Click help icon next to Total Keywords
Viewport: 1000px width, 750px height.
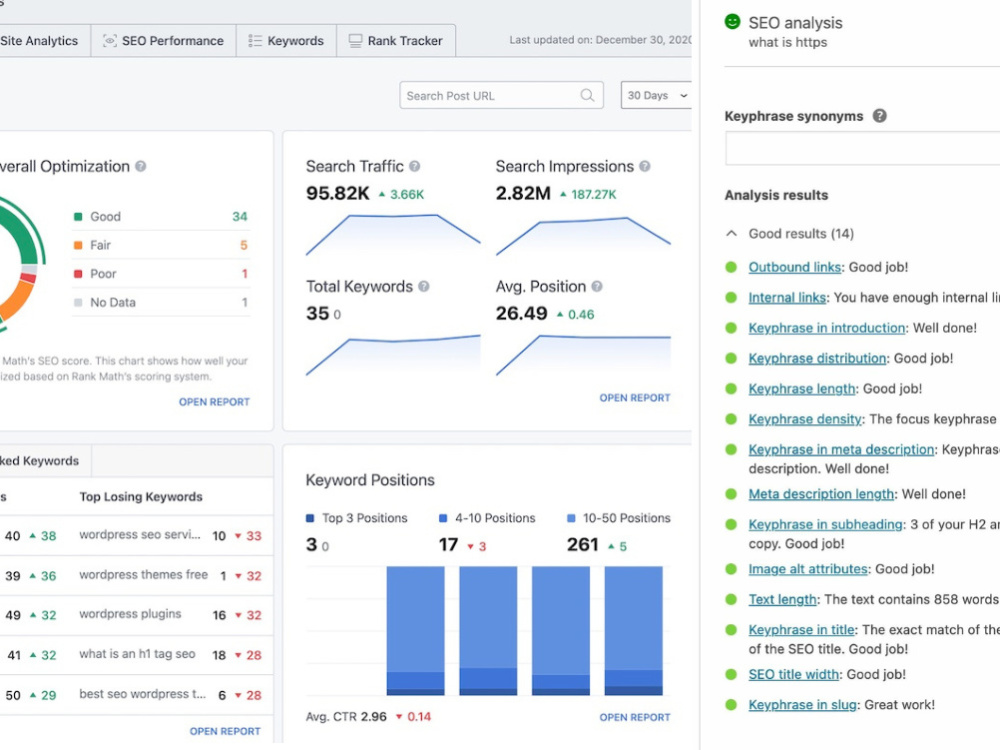tap(423, 286)
